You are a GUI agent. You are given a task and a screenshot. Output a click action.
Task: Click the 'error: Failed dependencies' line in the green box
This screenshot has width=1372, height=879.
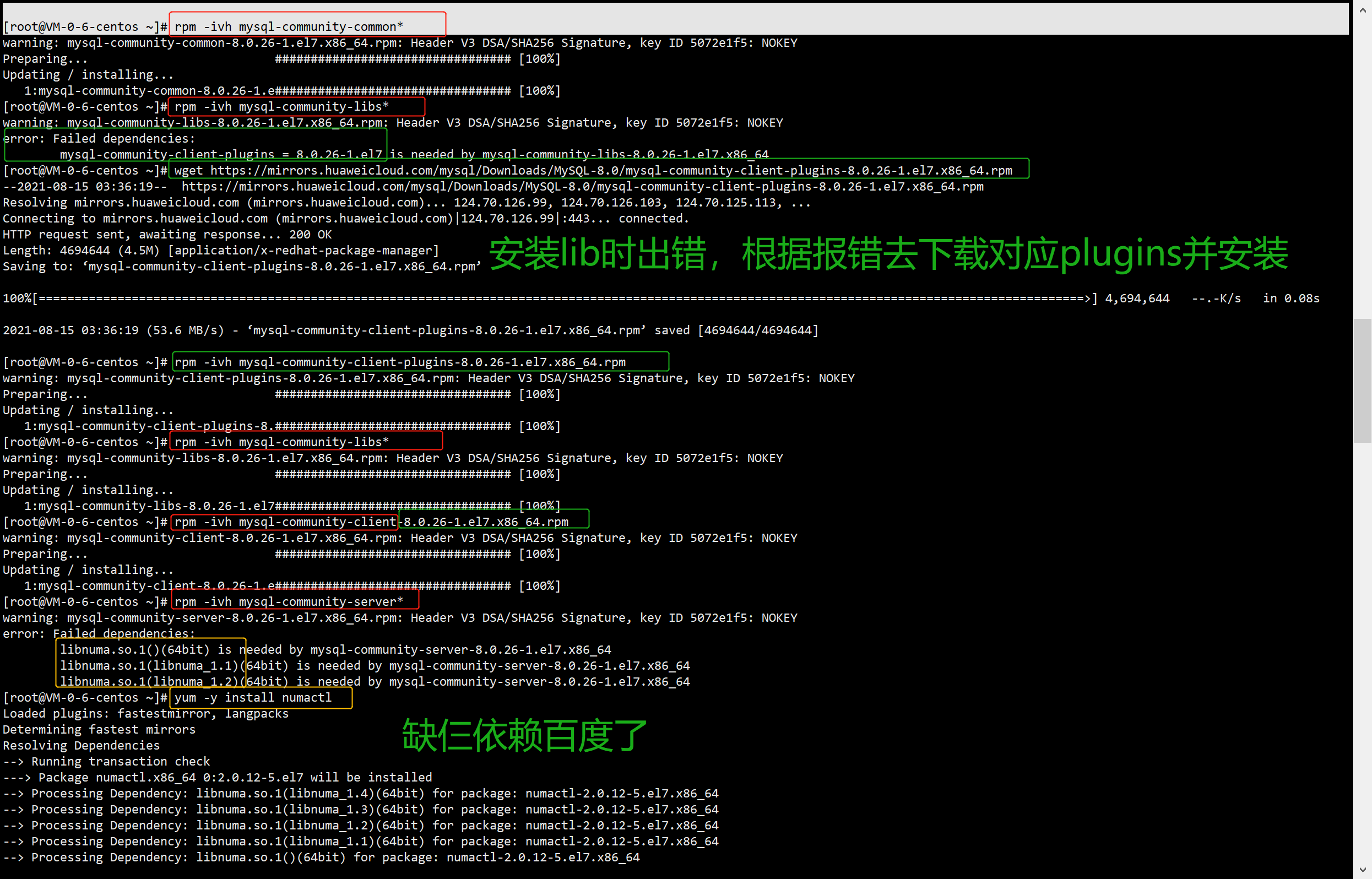(99, 139)
